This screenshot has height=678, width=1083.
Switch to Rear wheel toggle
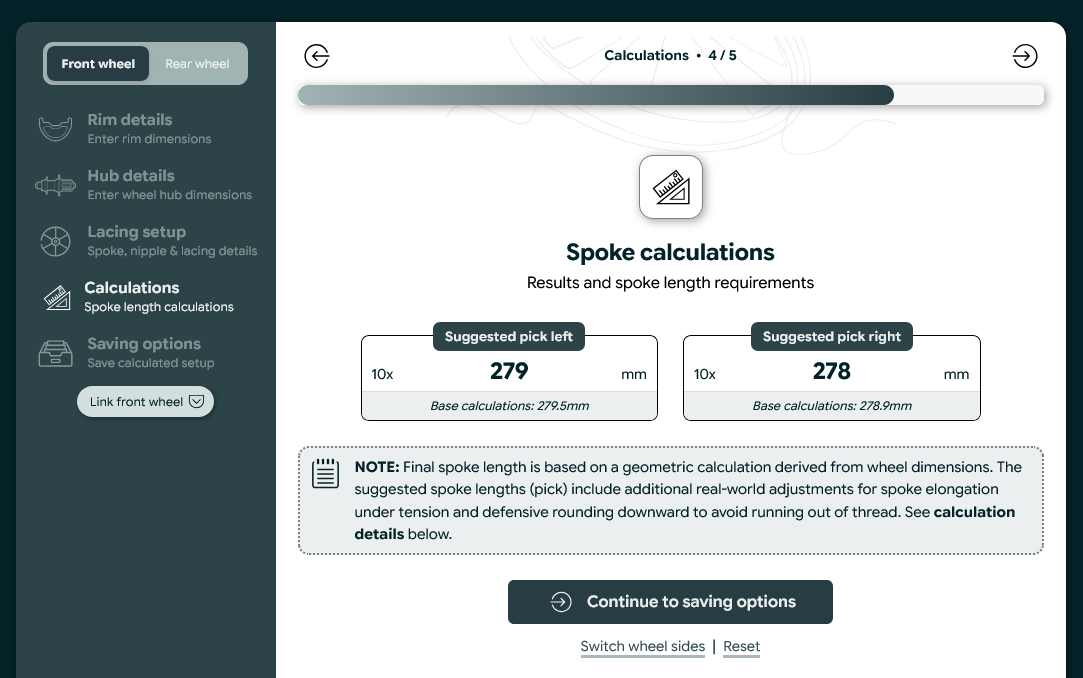click(x=197, y=64)
